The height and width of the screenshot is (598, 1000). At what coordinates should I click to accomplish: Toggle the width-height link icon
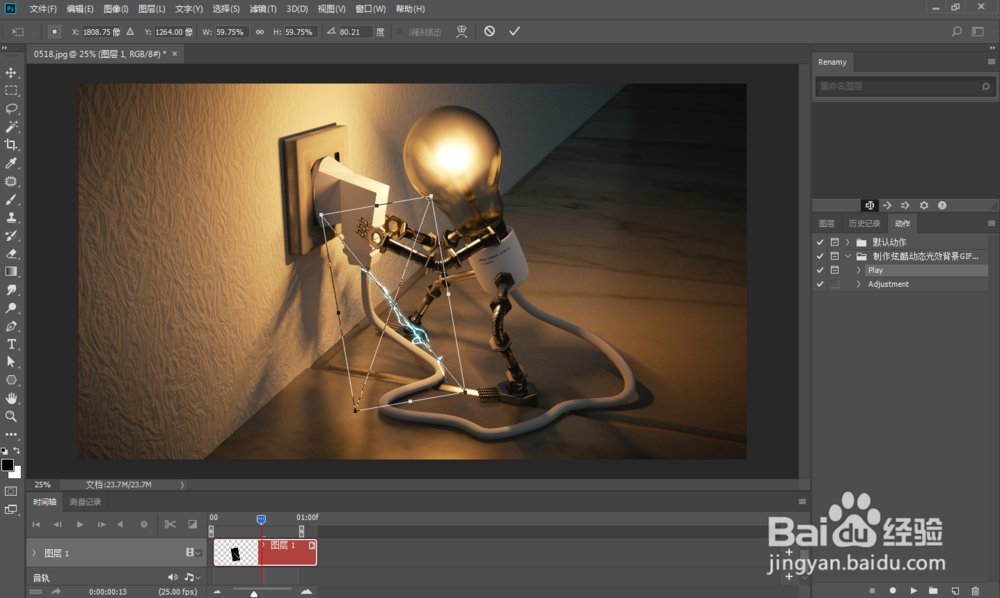tap(260, 32)
